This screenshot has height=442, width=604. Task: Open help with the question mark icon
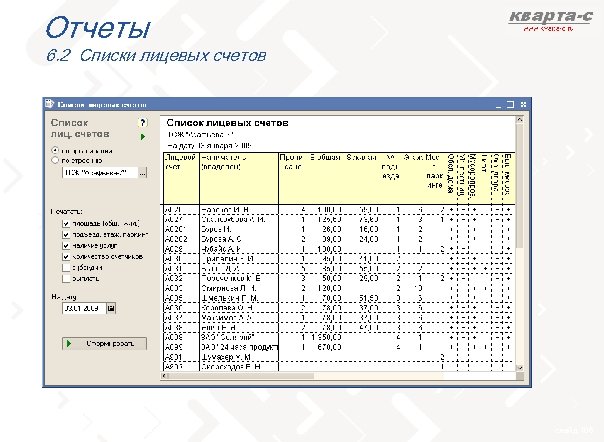tap(143, 123)
